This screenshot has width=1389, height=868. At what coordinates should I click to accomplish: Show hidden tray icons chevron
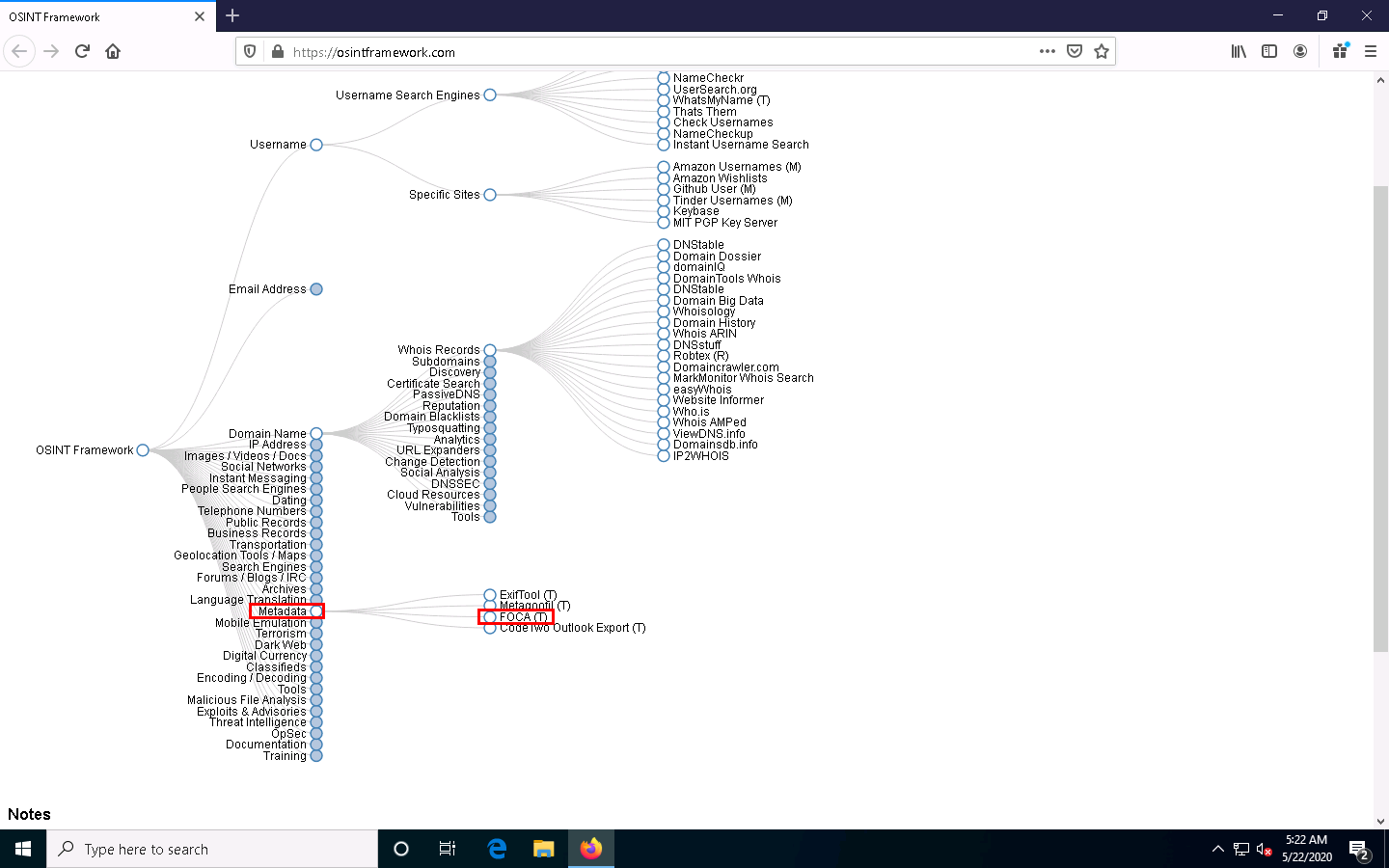(x=1217, y=849)
